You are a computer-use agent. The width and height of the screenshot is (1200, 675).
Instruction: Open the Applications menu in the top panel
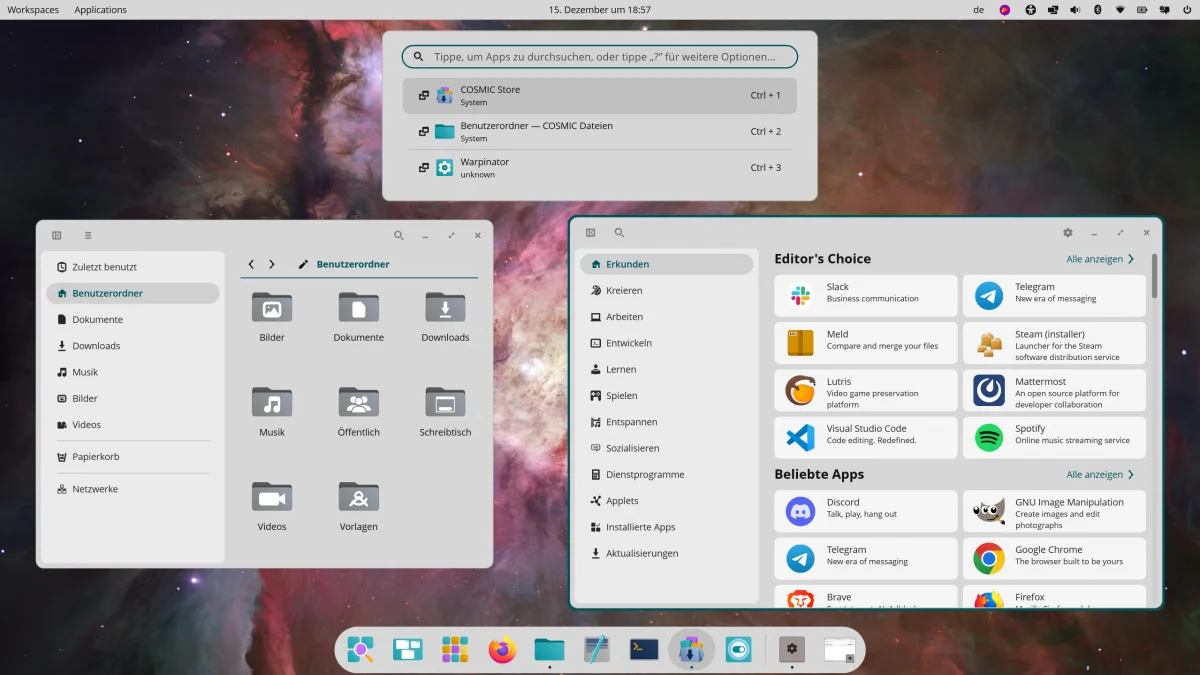coord(100,10)
